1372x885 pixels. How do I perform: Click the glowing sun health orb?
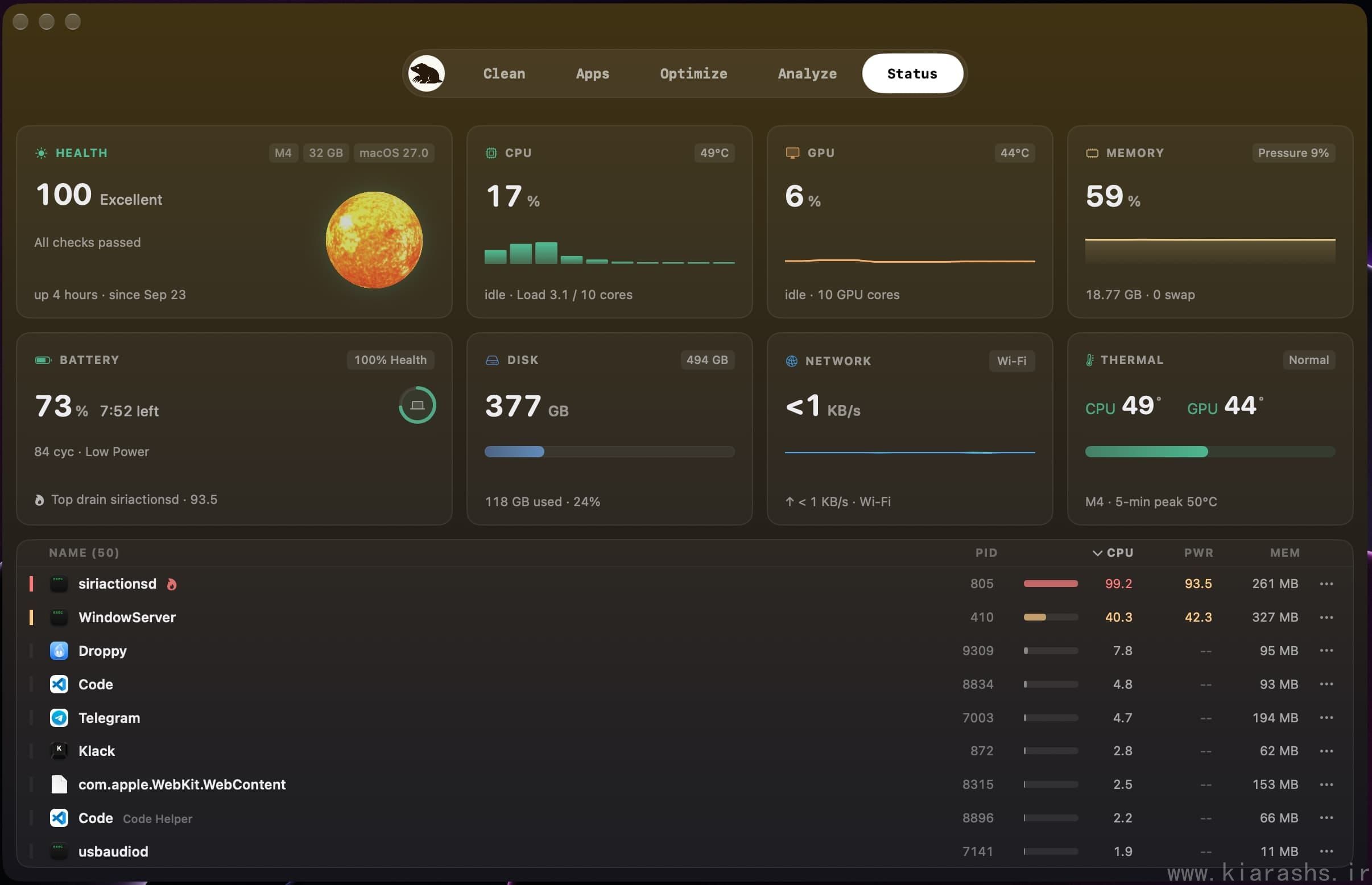(x=374, y=239)
